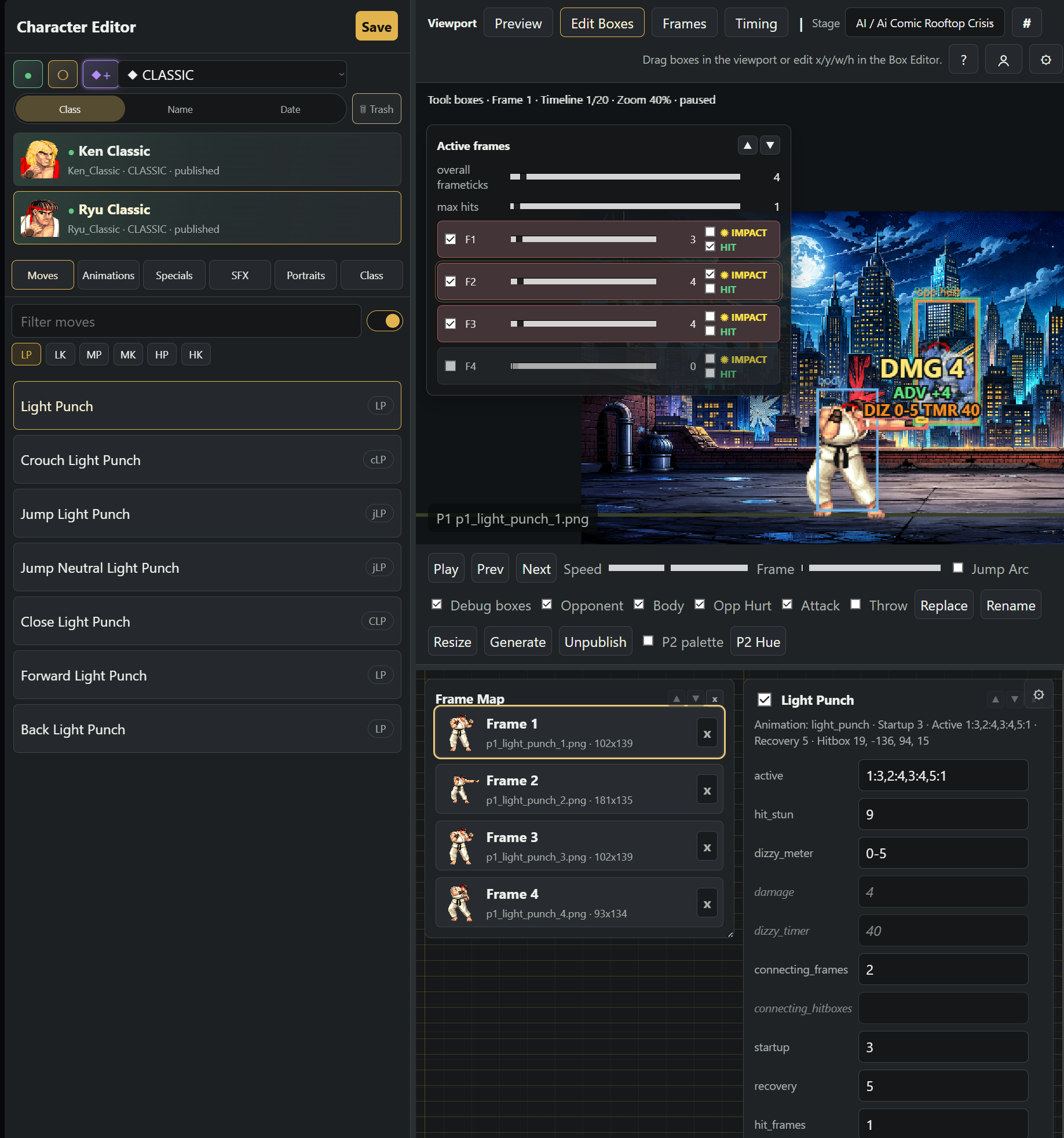Screen dimensions: 1064x1138
Task: Filter moves by the MK button
Action: (128, 354)
